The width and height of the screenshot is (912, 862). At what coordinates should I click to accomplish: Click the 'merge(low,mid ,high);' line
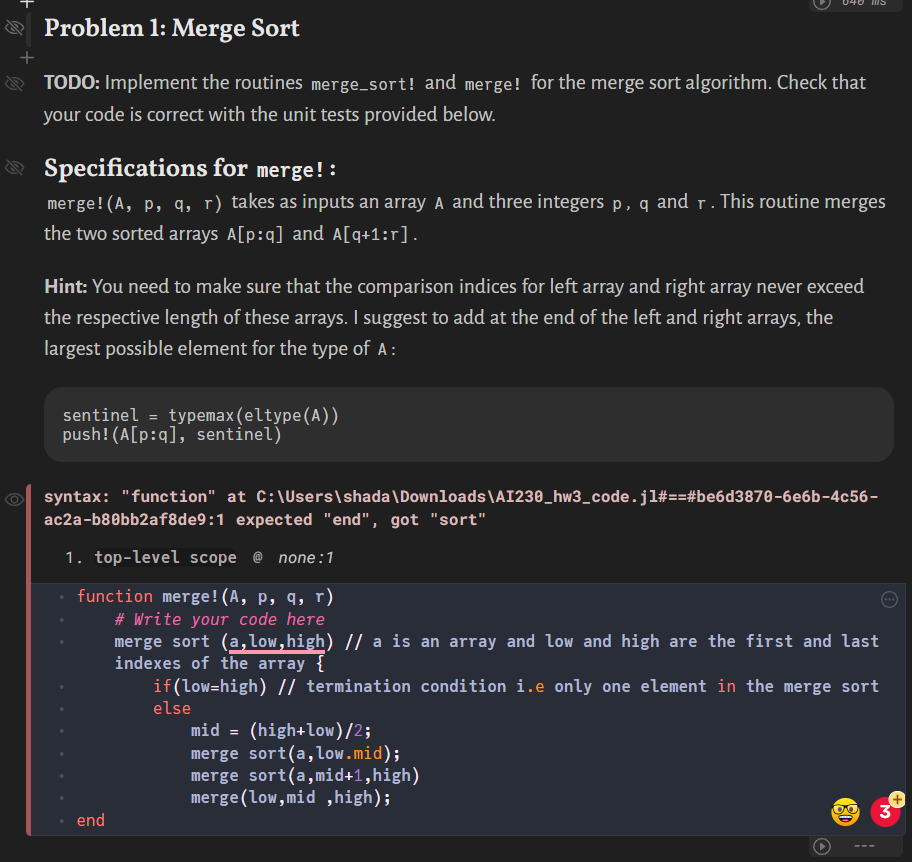click(x=291, y=797)
